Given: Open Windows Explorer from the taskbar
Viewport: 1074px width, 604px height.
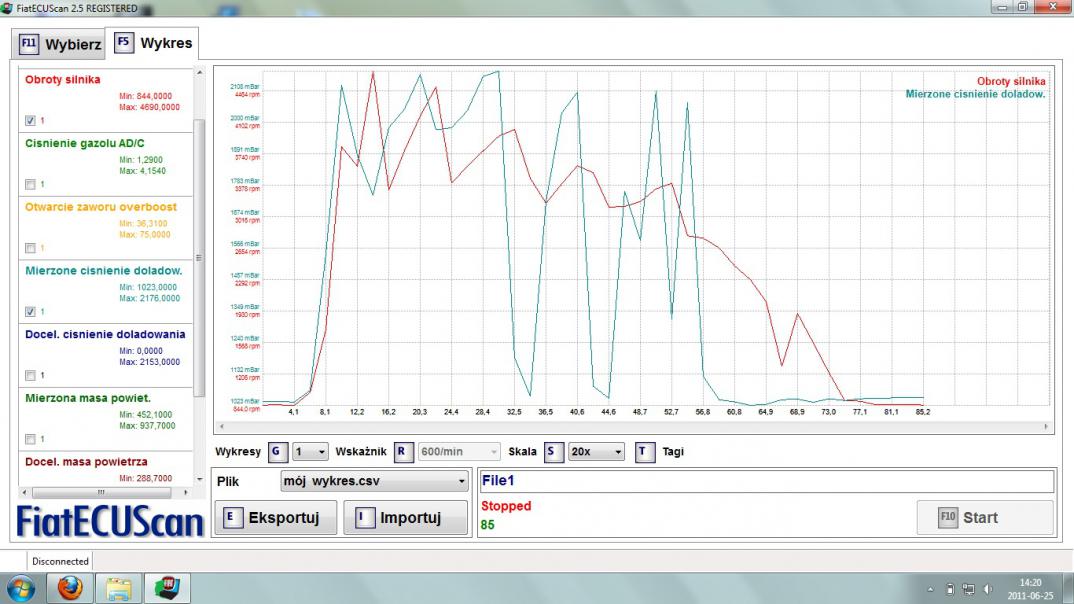Looking at the screenshot, I should [x=118, y=588].
